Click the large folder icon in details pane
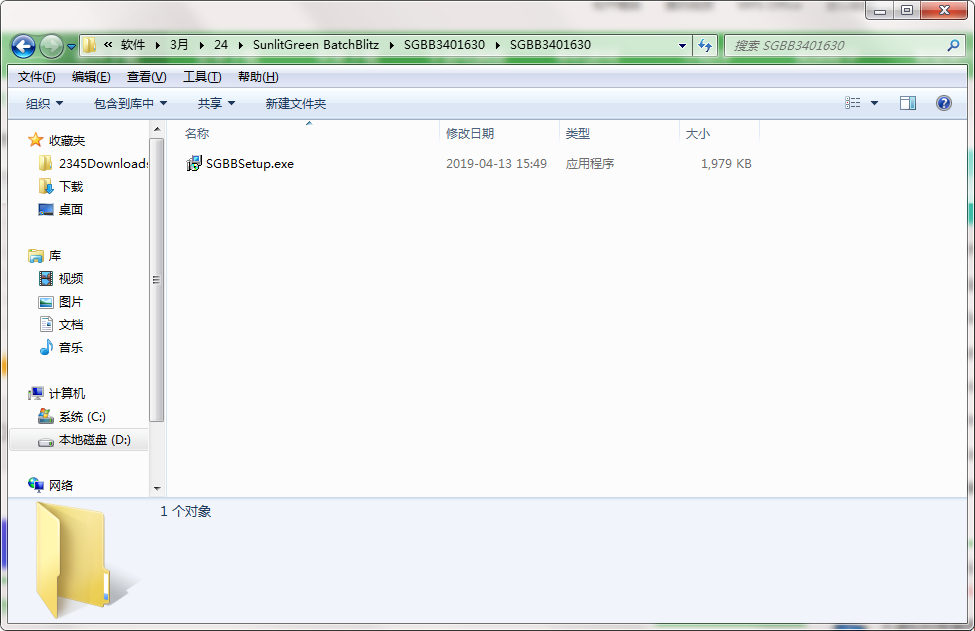Viewport: 975px width, 631px height. (75, 560)
